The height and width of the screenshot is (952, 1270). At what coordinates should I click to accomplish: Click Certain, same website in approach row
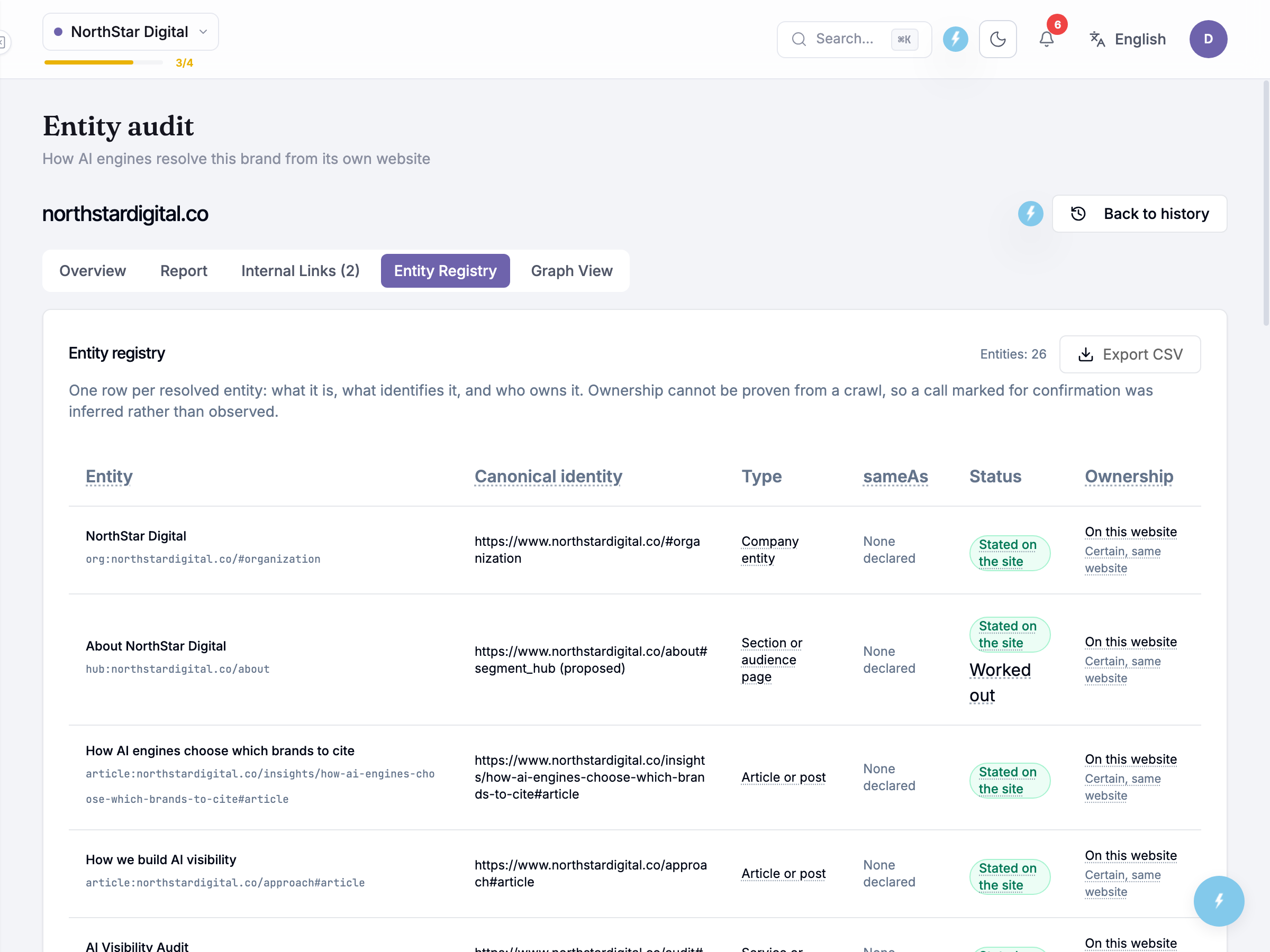coord(1122,883)
